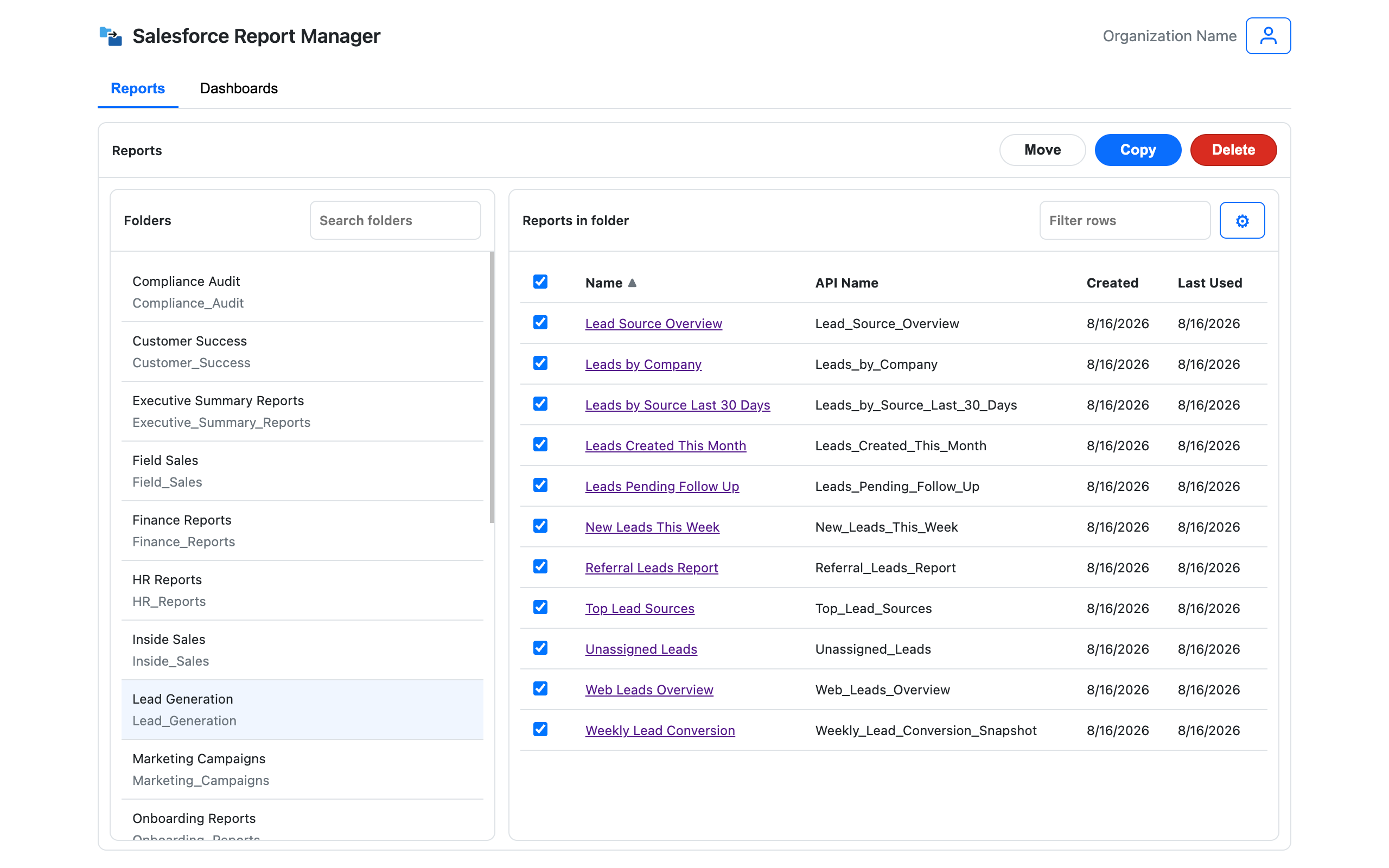The height and width of the screenshot is (868, 1389).
Task: Open Web Leads Overview link
Action: tap(649, 690)
